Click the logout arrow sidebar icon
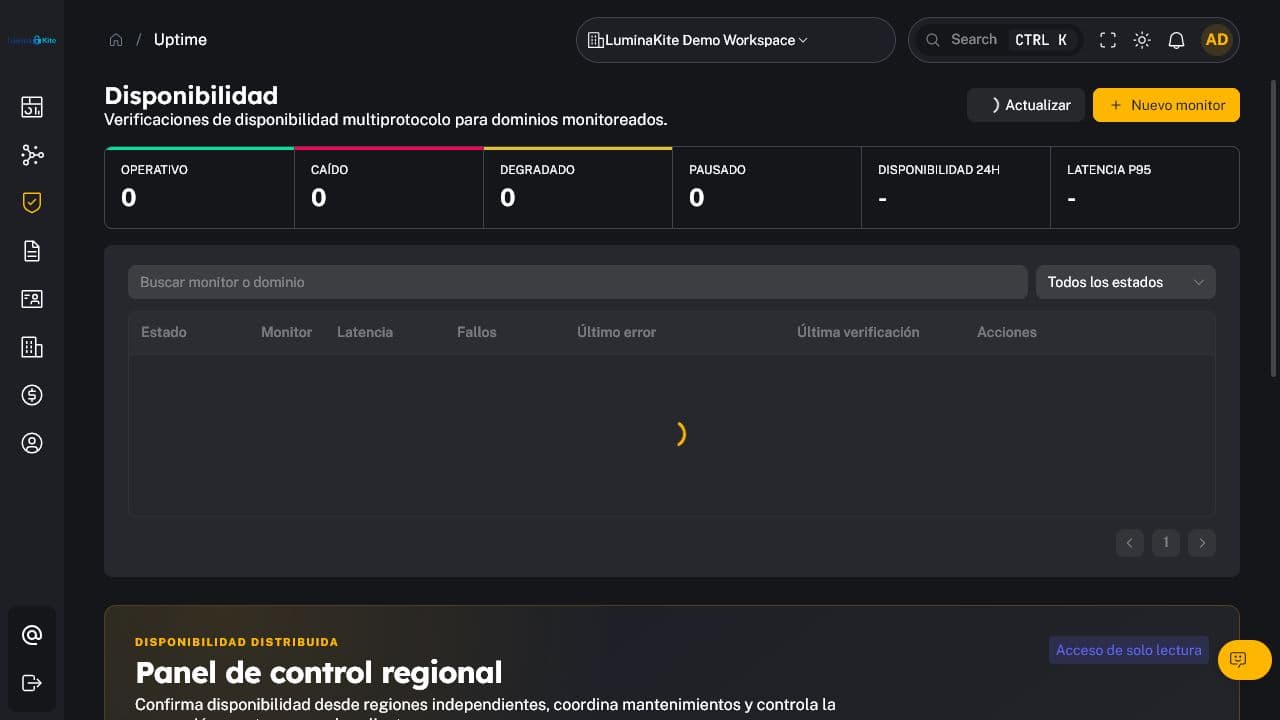The image size is (1280, 720). [32, 683]
